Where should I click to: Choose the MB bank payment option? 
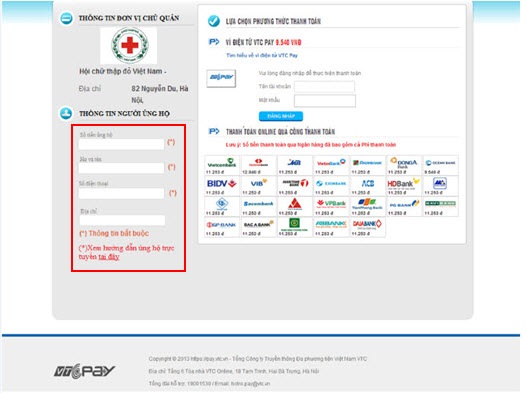point(295,165)
